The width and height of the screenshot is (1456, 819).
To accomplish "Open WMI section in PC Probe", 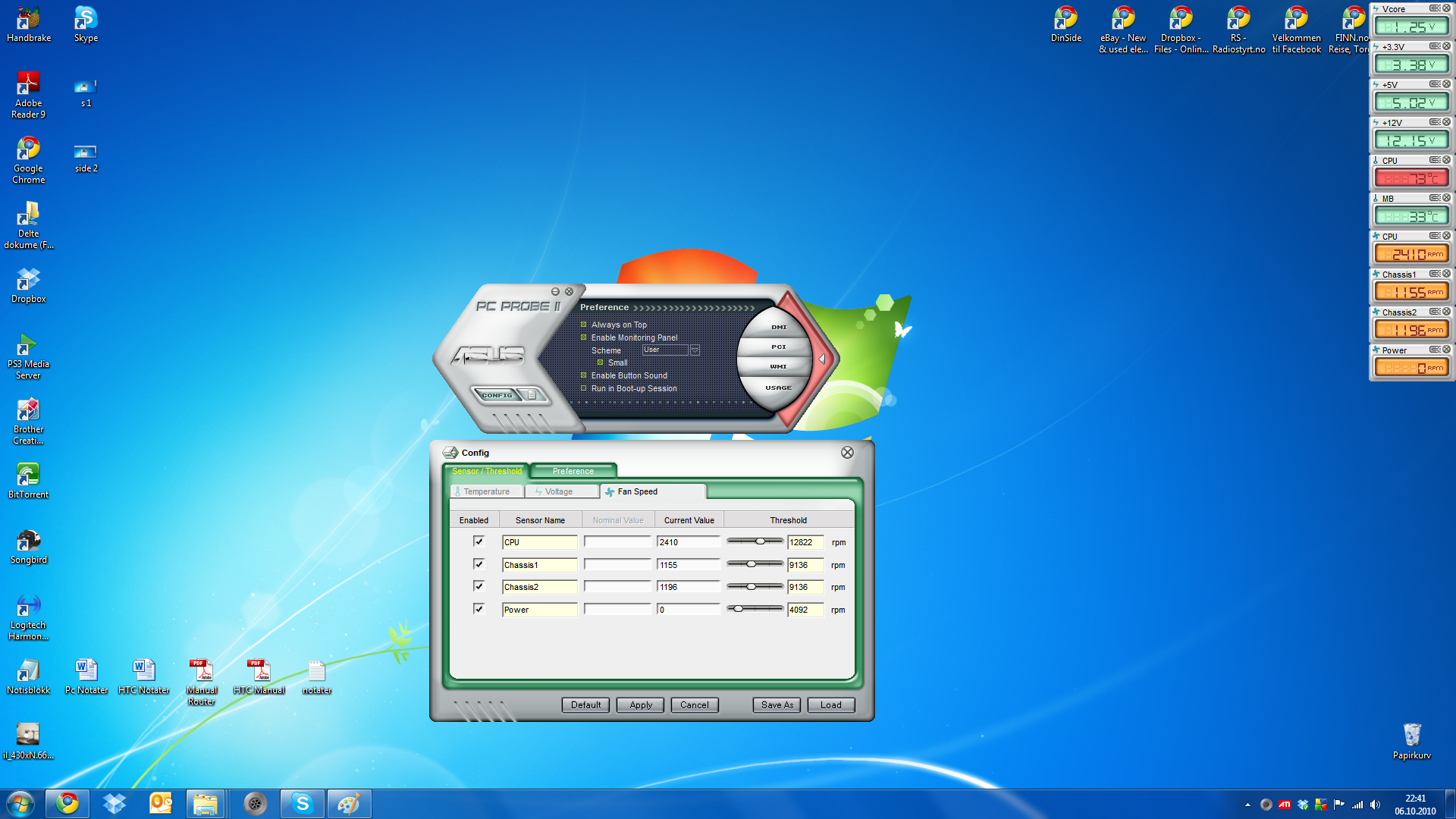I will pyautogui.click(x=779, y=366).
